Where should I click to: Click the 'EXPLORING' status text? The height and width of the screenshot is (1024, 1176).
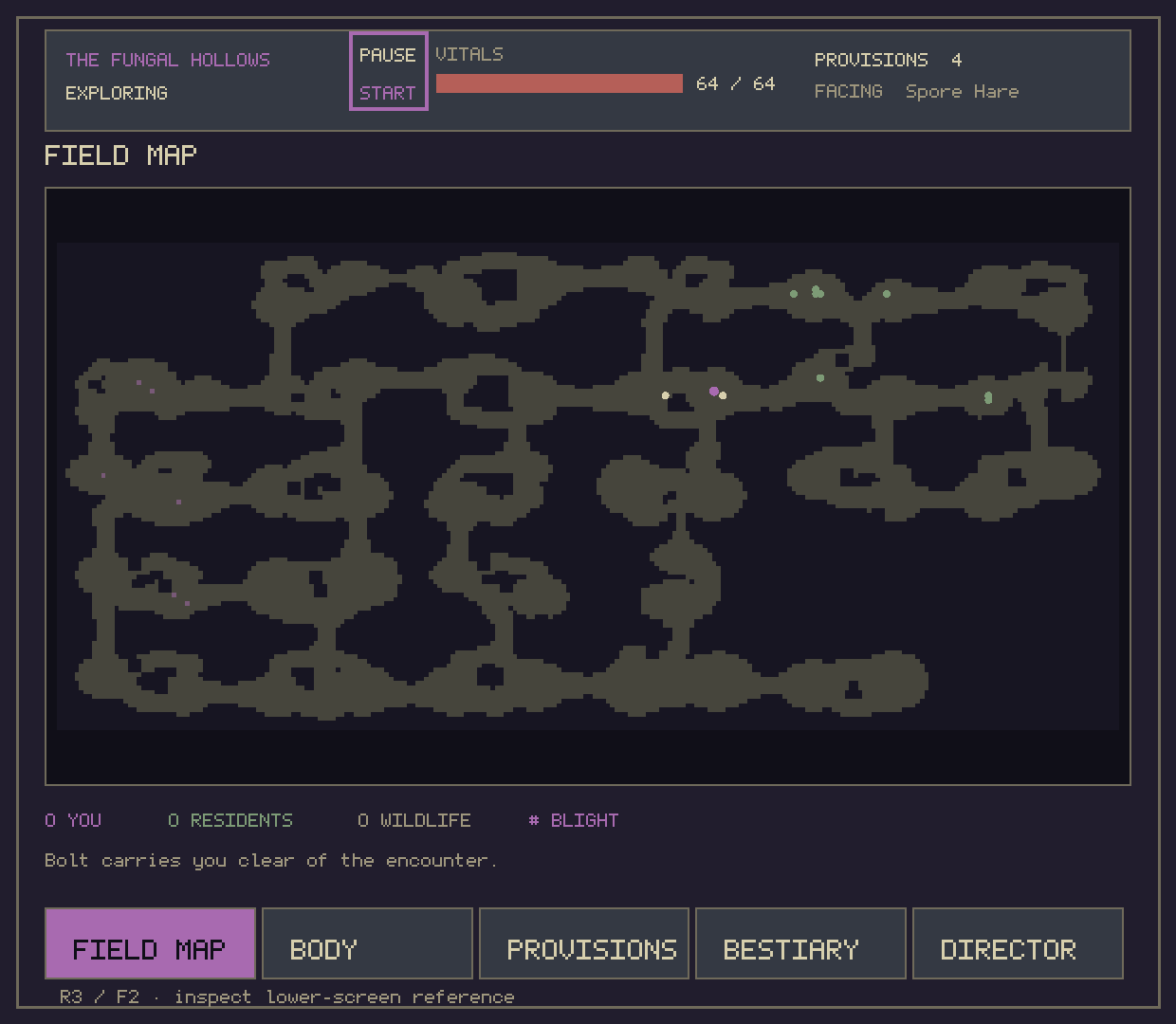tap(117, 93)
